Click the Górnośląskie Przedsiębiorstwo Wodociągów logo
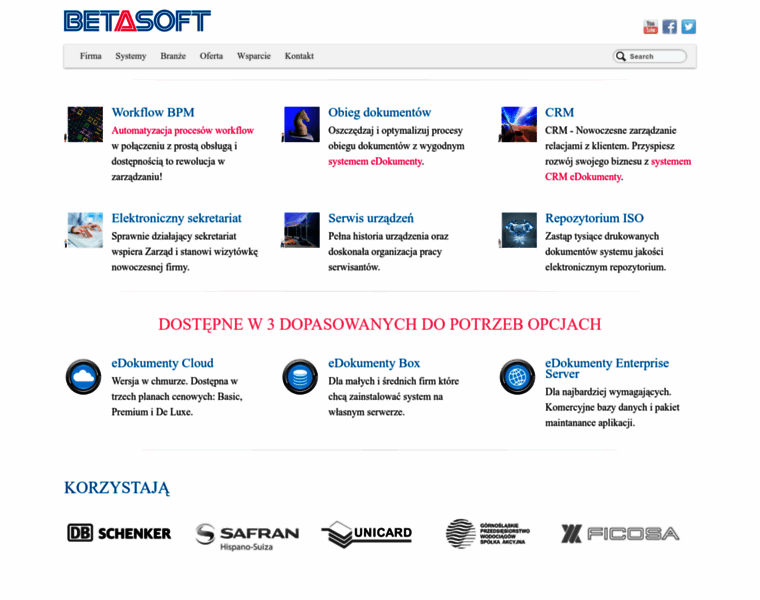This screenshot has width=760, height=600. coord(488,534)
